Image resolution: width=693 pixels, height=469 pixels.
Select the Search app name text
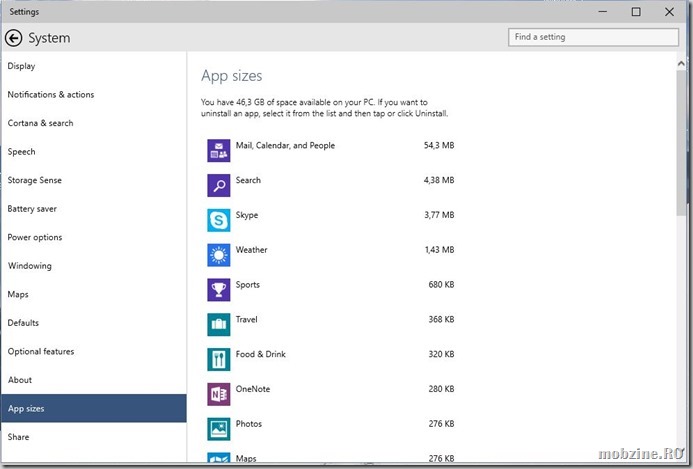[248, 180]
